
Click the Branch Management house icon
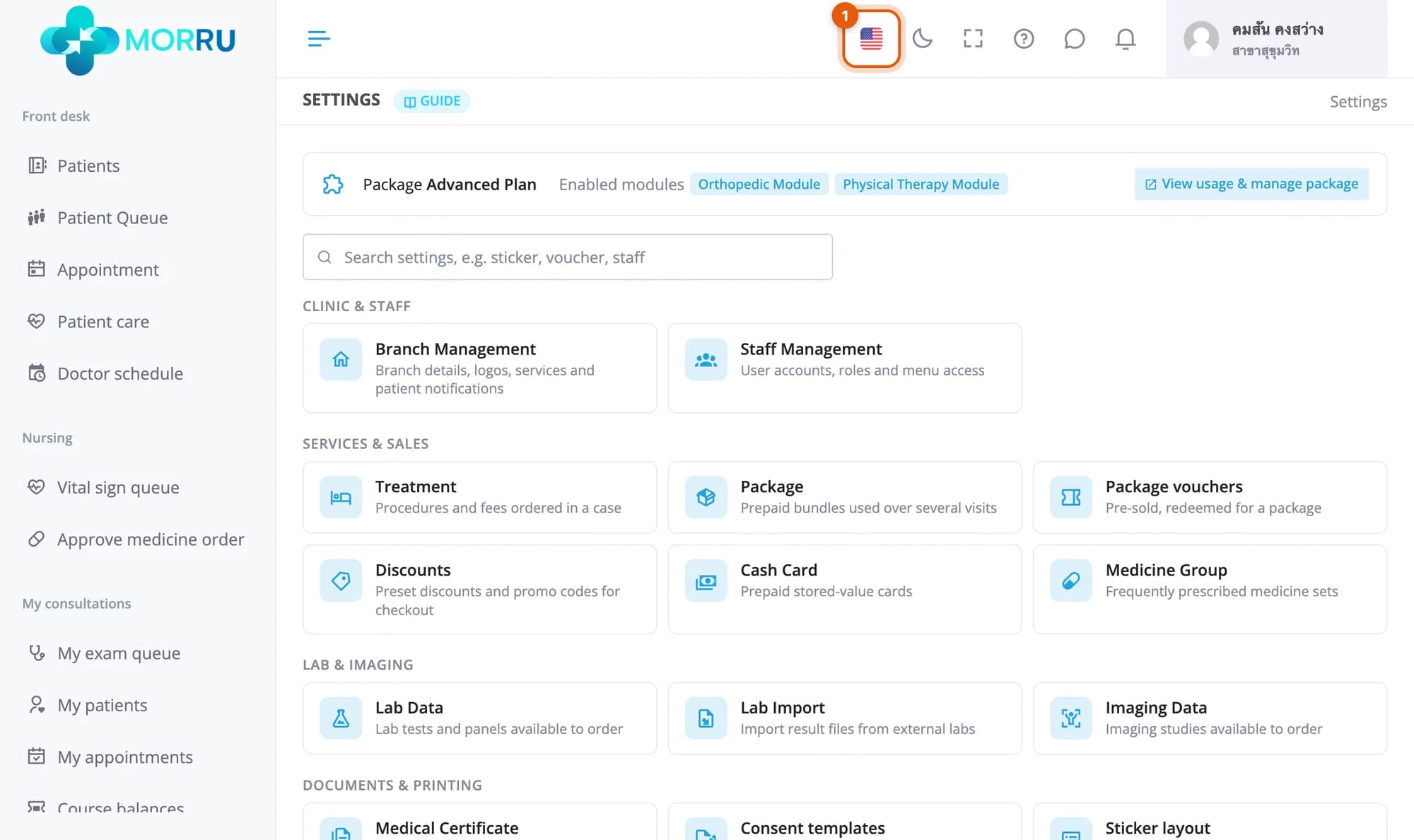pyautogui.click(x=341, y=359)
